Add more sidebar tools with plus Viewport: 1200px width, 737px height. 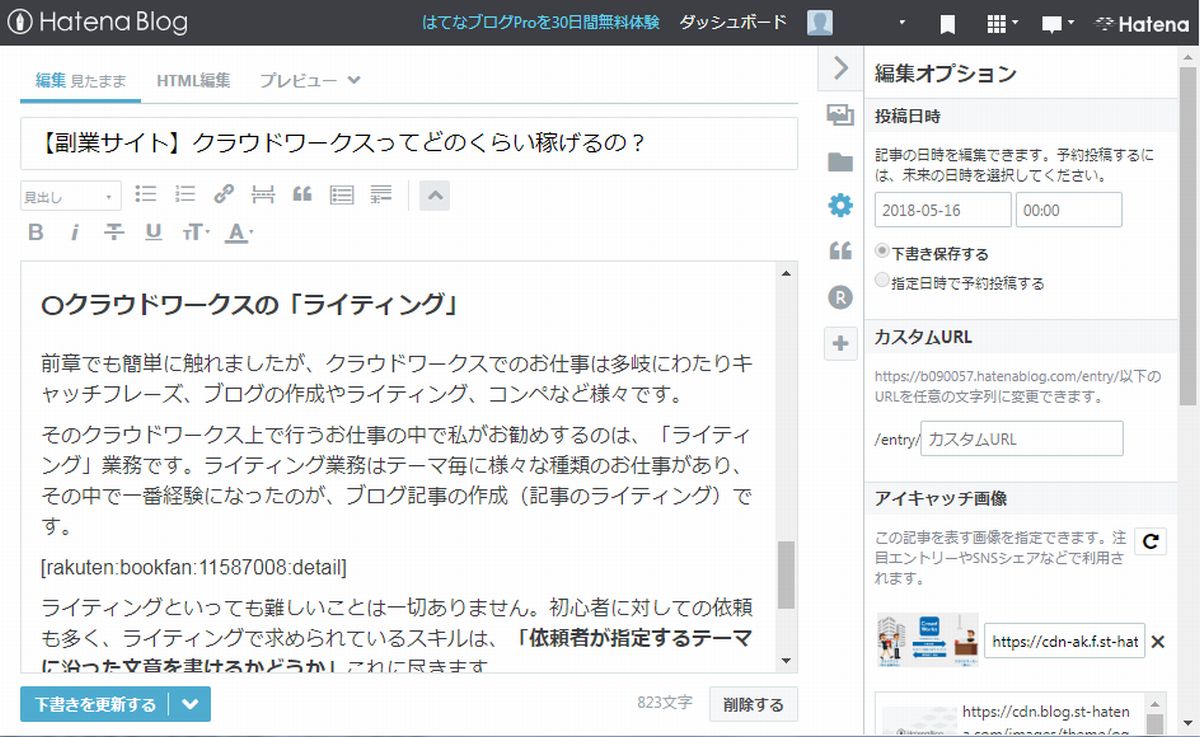coord(840,343)
